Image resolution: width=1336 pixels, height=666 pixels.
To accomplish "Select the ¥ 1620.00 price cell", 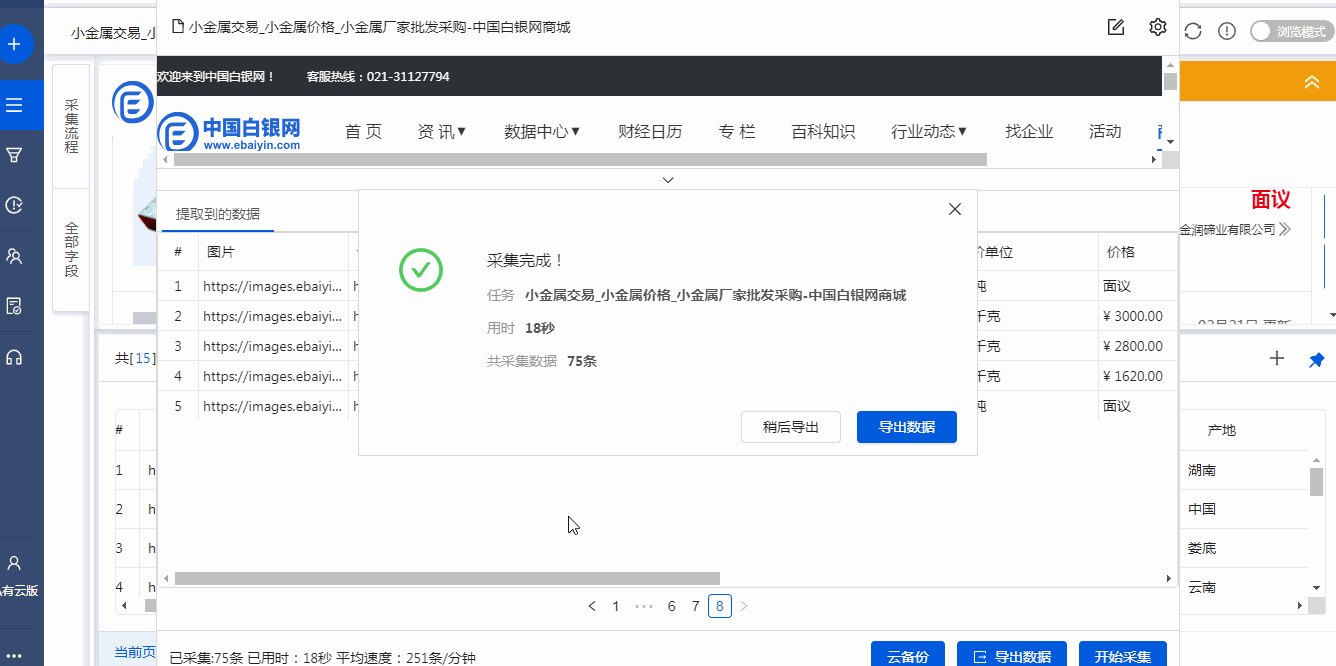I will coord(1136,376).
